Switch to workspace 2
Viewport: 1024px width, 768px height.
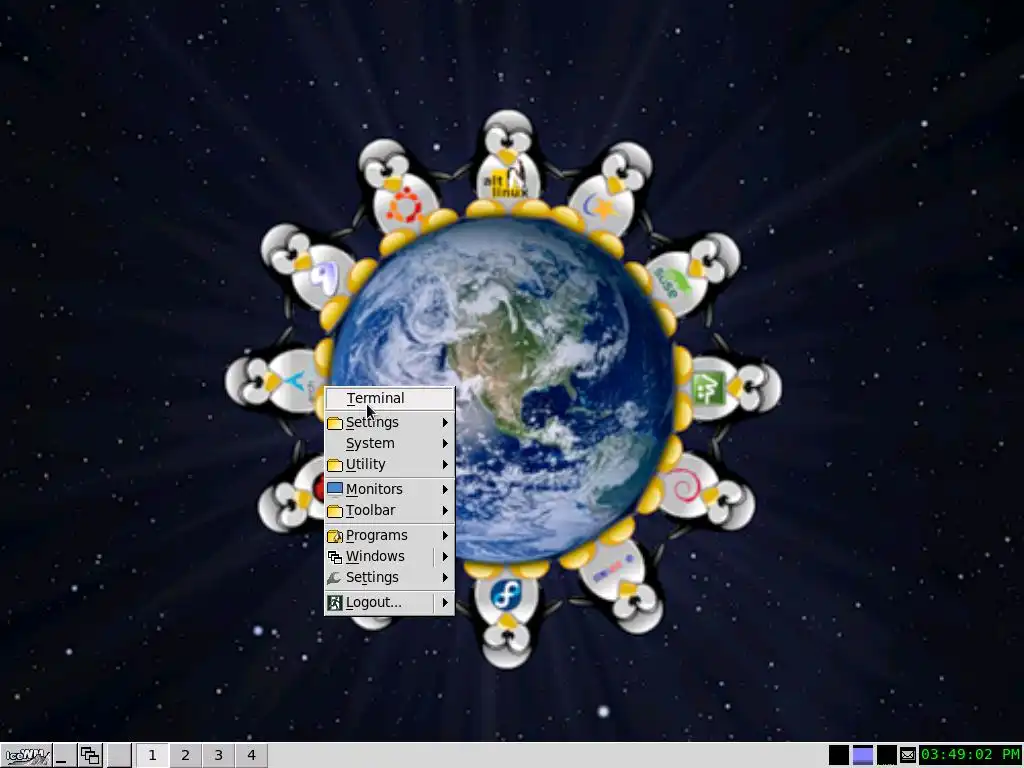coord(185,756)
